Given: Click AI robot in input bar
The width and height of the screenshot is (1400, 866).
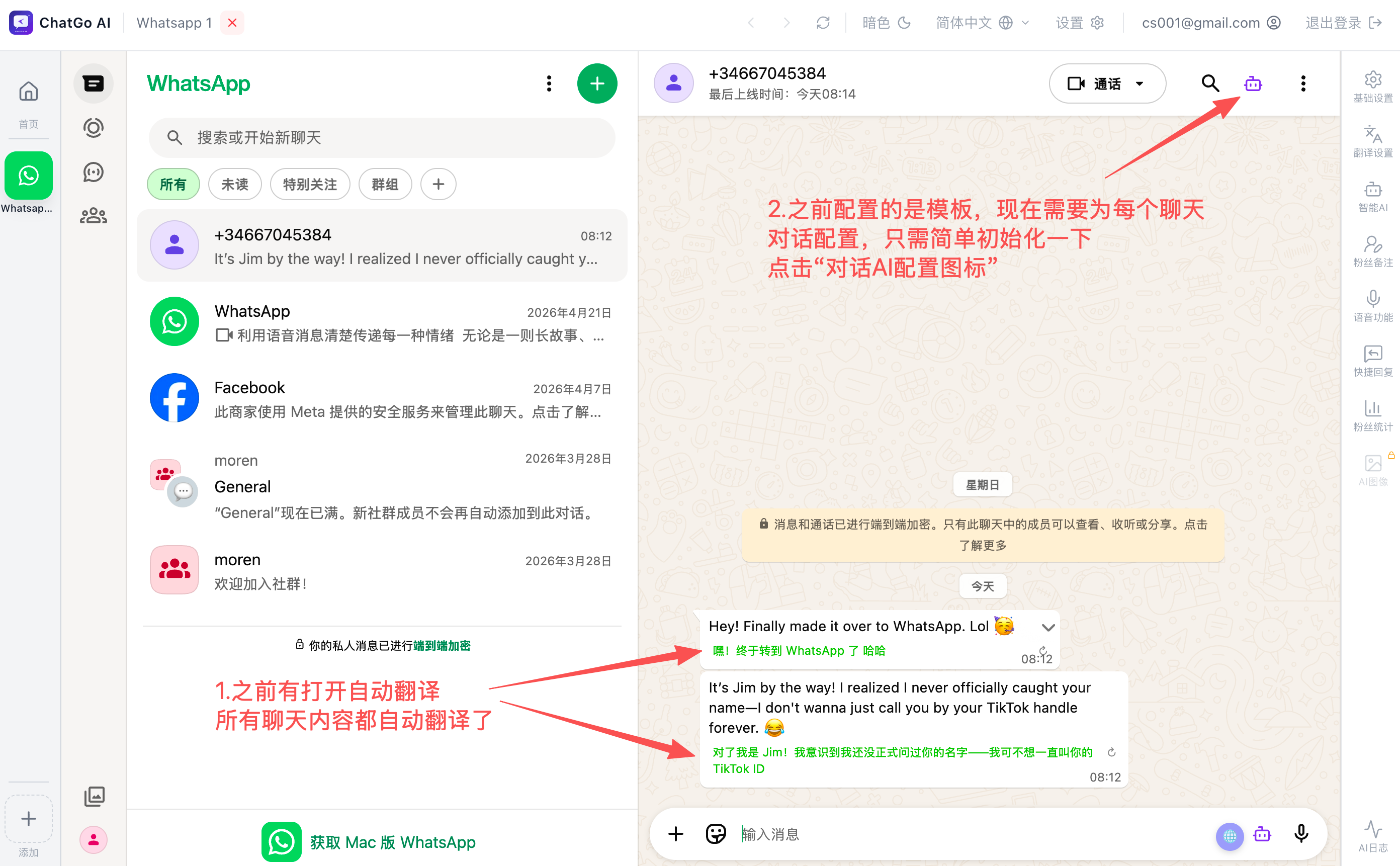Looking at the screenshot, I should (1261, 834).
